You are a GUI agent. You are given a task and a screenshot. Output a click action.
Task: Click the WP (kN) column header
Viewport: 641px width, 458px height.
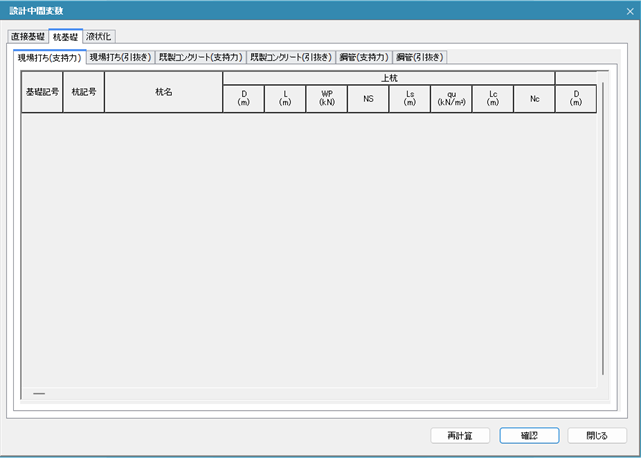326,98
